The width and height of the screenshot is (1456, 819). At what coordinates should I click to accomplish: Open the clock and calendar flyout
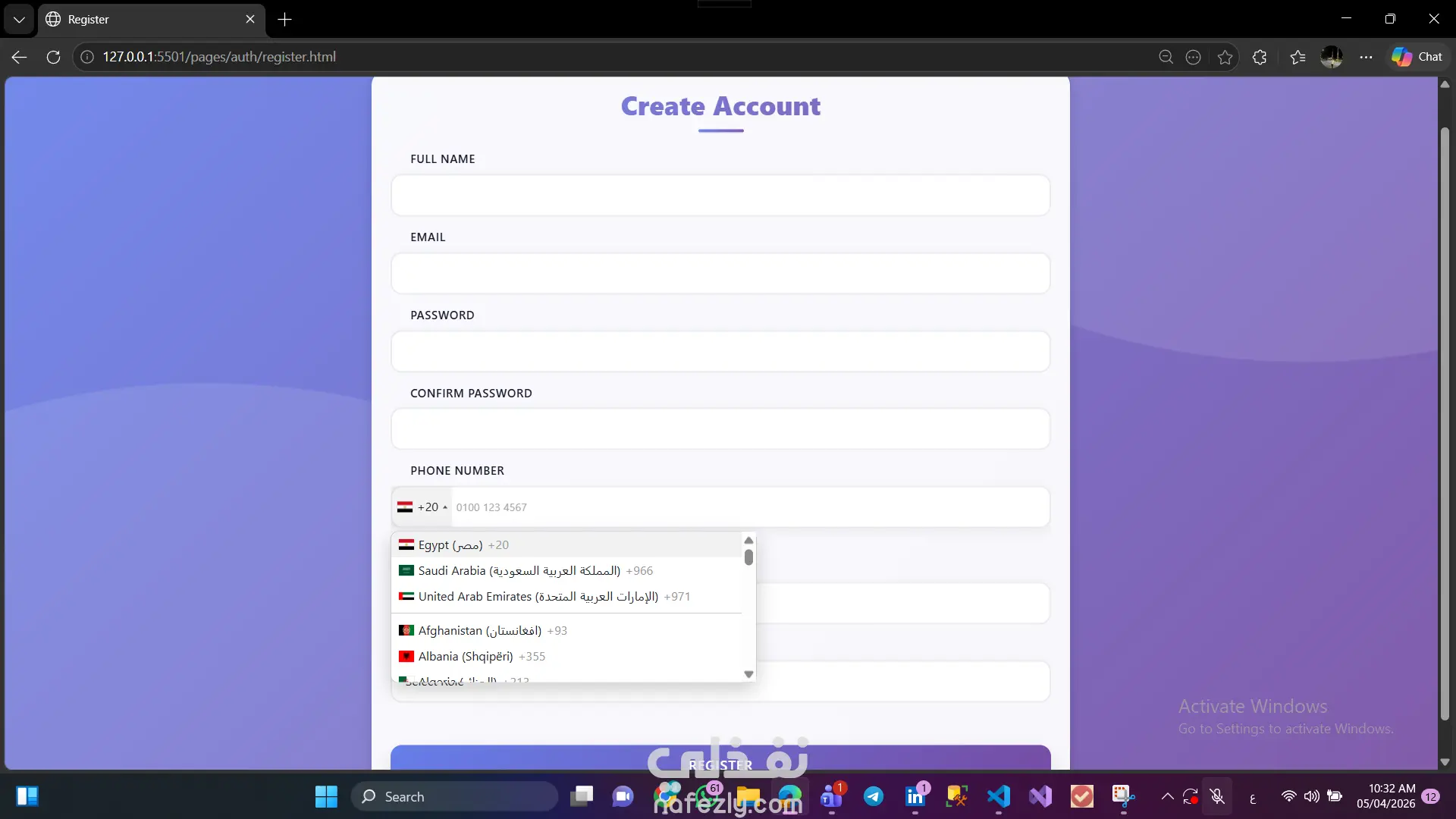1386,796
